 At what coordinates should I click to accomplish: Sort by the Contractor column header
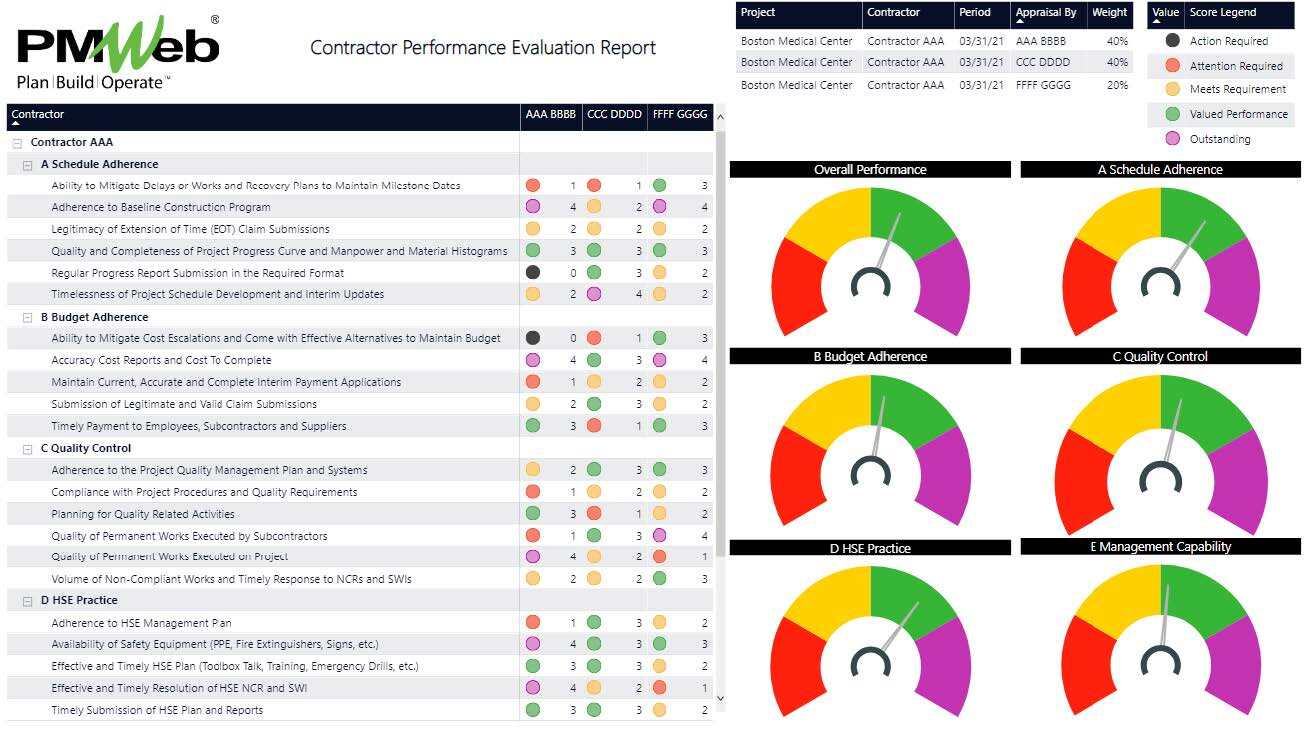click(x=38, y=114)
